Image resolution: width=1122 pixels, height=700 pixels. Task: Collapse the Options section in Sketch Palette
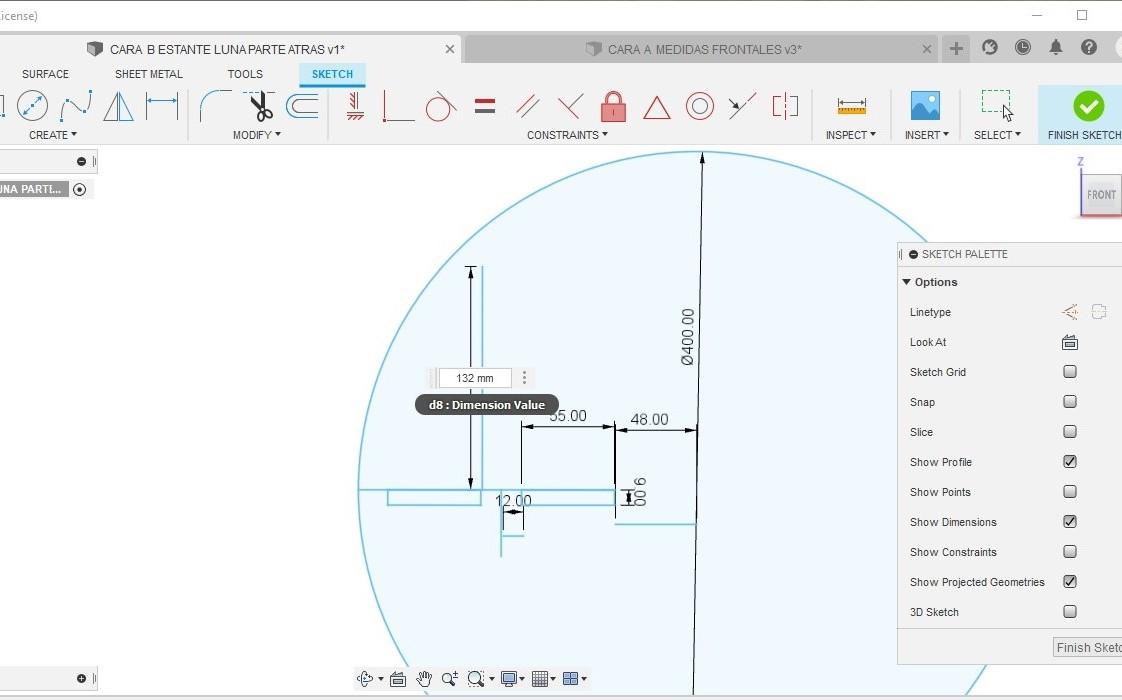click(x=907, y=282)
